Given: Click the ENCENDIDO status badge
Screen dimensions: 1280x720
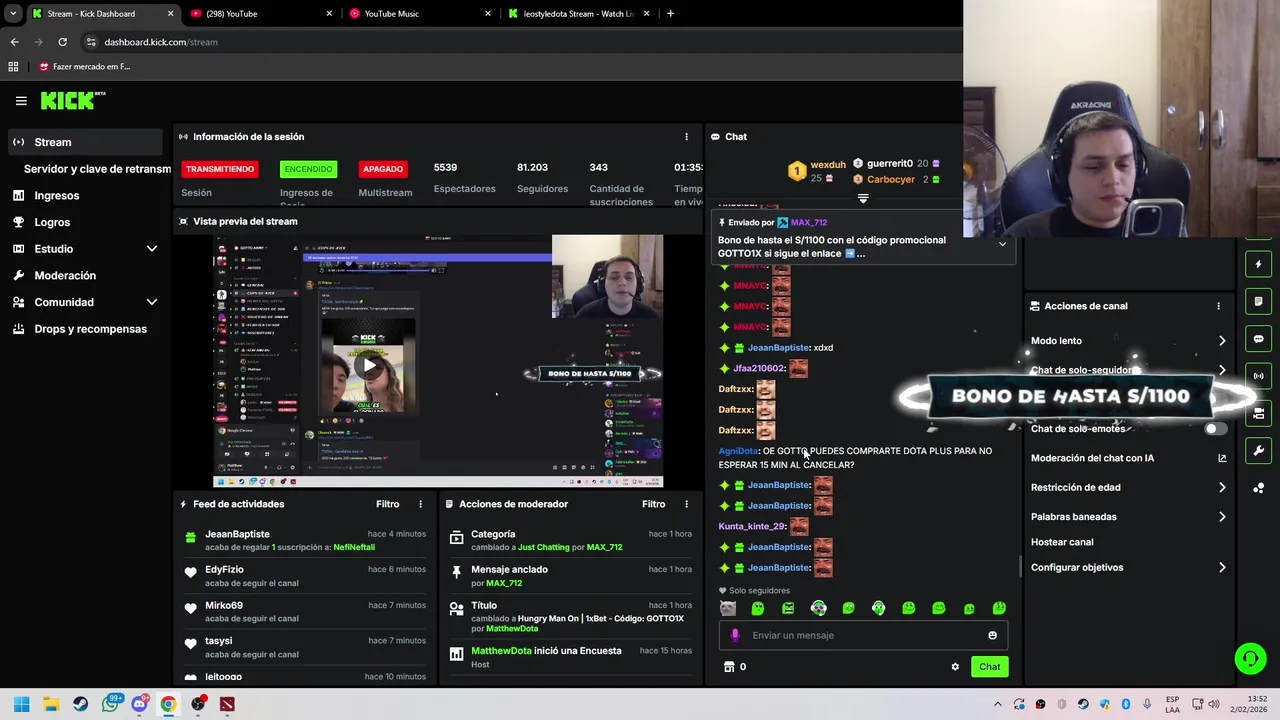Looking at the screenshot, I should (308, 169).
